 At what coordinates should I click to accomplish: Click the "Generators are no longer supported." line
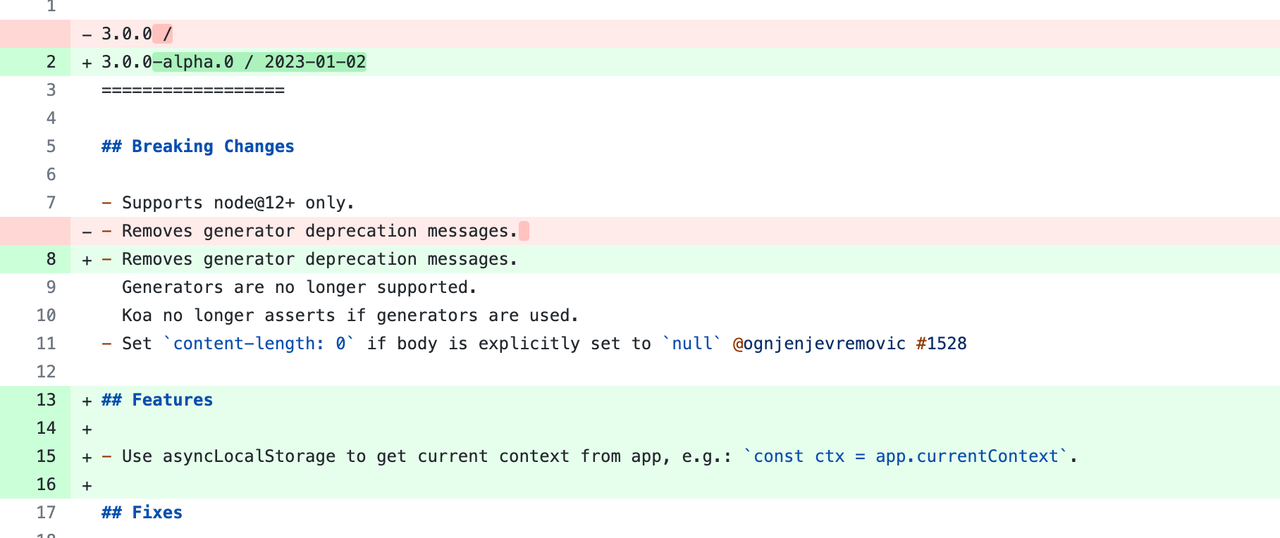299,287
